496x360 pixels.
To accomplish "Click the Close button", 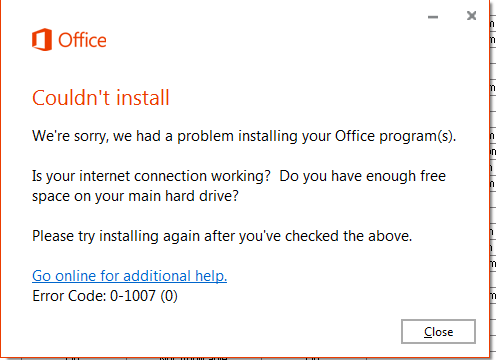I will point(438,332).
